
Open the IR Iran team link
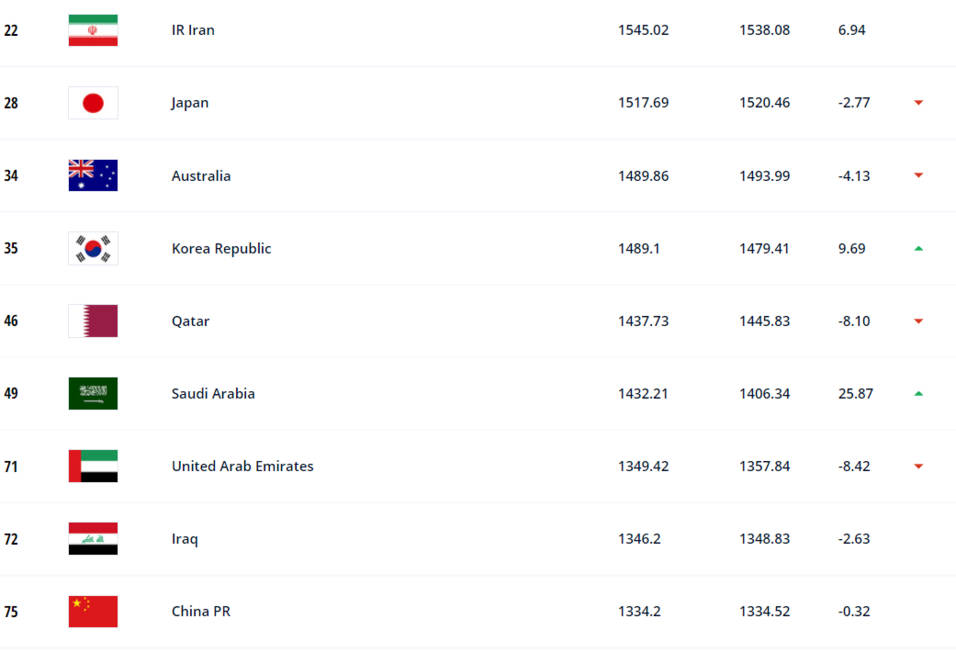[193, 30]
